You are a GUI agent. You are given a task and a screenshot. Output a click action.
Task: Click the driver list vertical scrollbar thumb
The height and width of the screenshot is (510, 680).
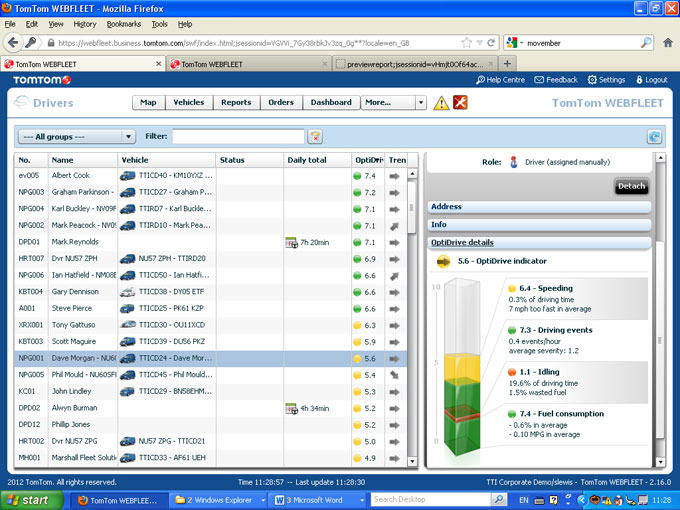[412, 207]
